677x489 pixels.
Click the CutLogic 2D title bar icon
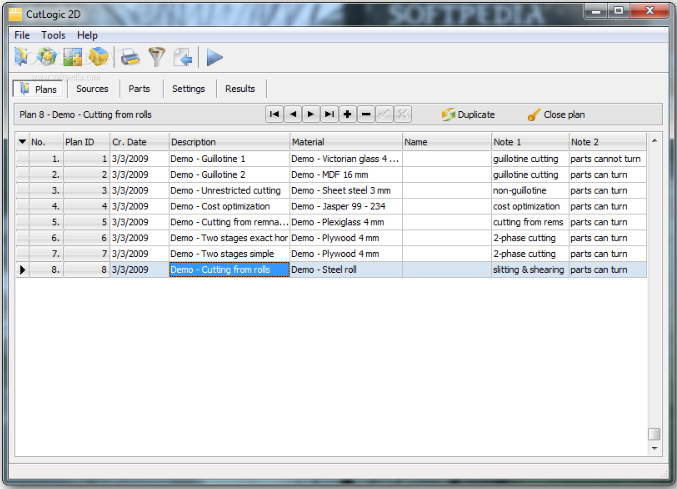click(16, 14)
